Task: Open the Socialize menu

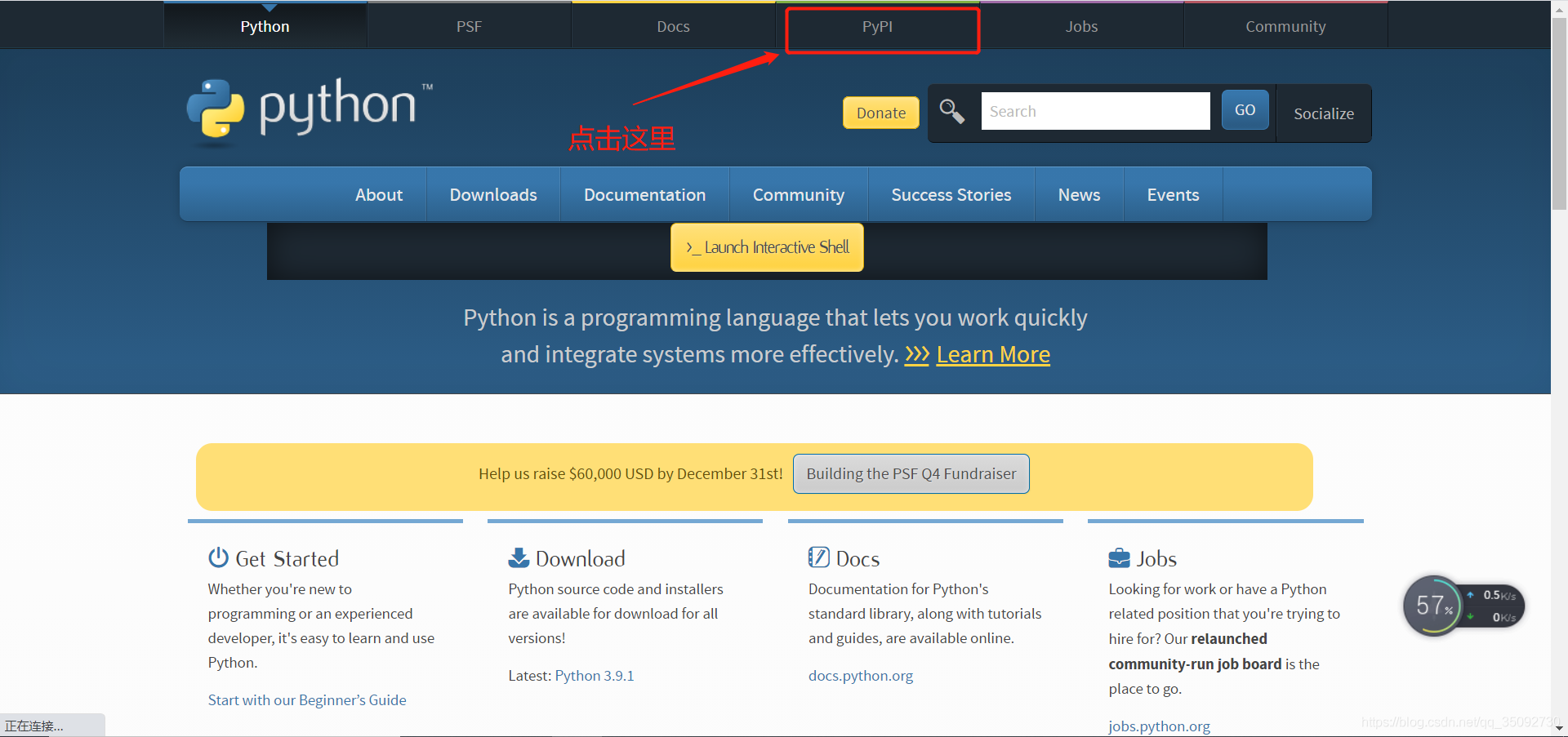Action: point(1324,113)
